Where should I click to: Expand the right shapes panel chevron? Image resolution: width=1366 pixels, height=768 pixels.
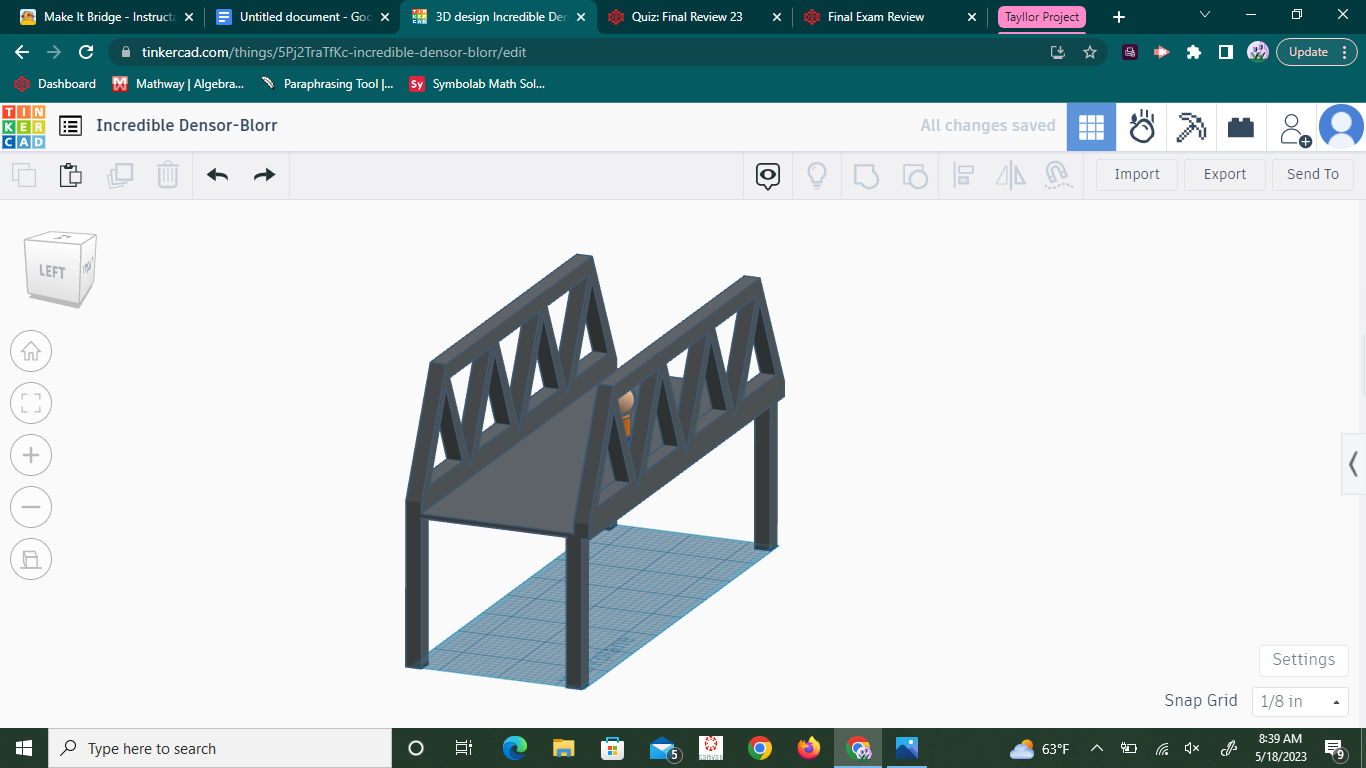[x=1352, y=464]
